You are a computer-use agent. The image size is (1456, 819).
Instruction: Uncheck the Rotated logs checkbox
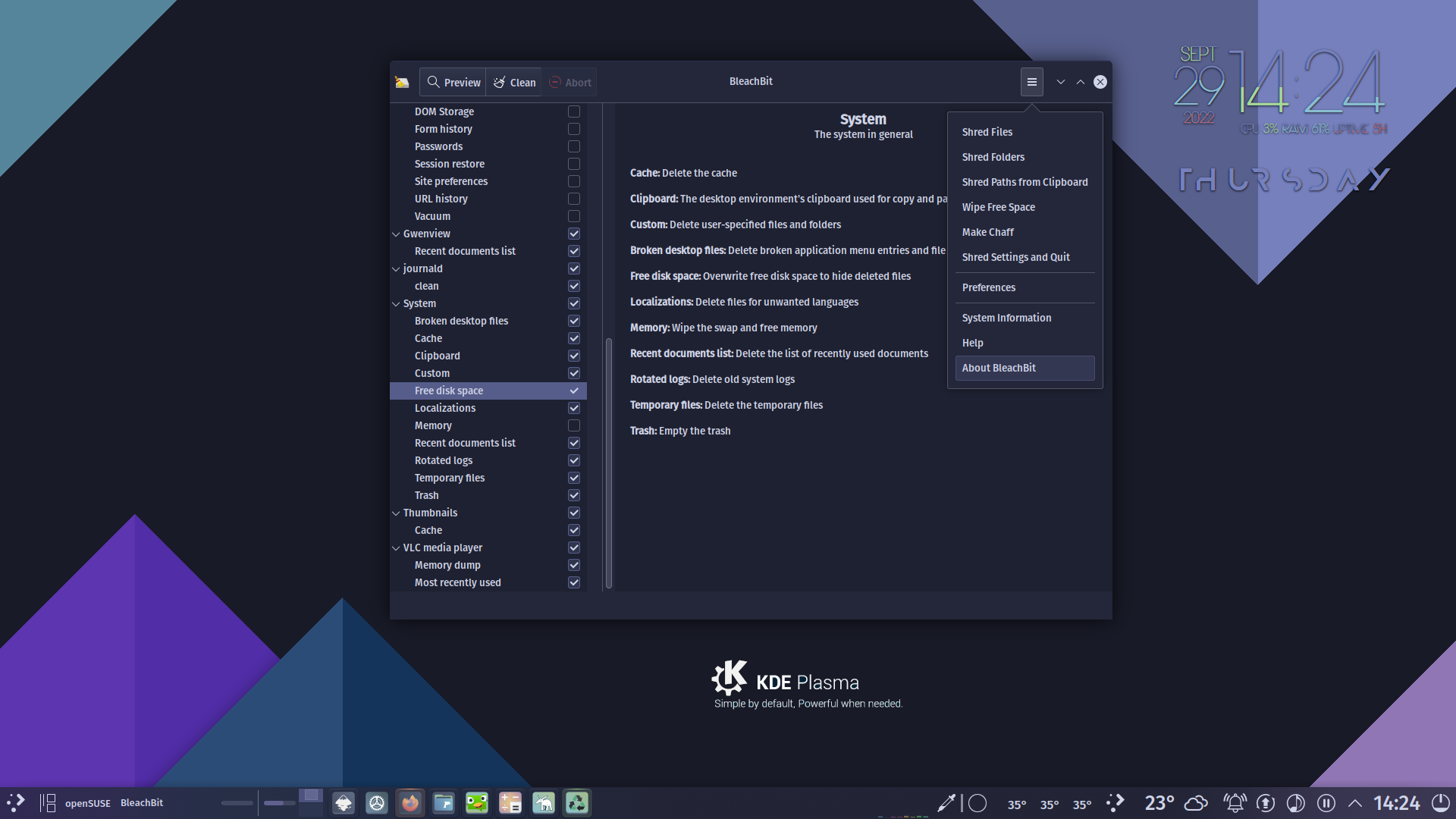click(574, 460)
